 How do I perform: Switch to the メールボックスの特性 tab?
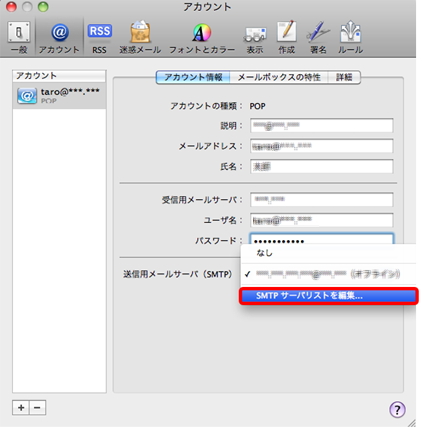point(279,77)
